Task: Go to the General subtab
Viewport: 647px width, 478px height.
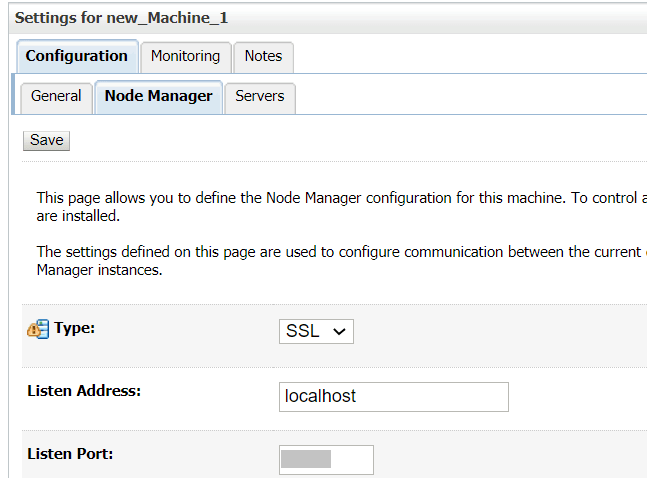Action: pyautogui.click(x=56, y=96)
